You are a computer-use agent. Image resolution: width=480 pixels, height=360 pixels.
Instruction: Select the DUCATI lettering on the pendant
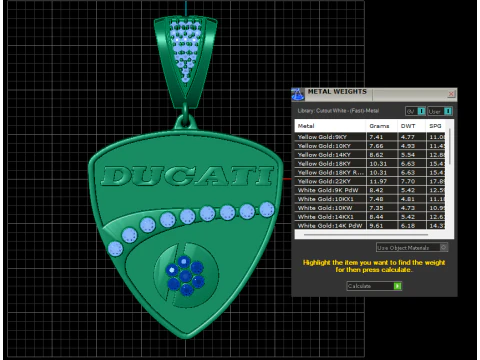[187, 176]
